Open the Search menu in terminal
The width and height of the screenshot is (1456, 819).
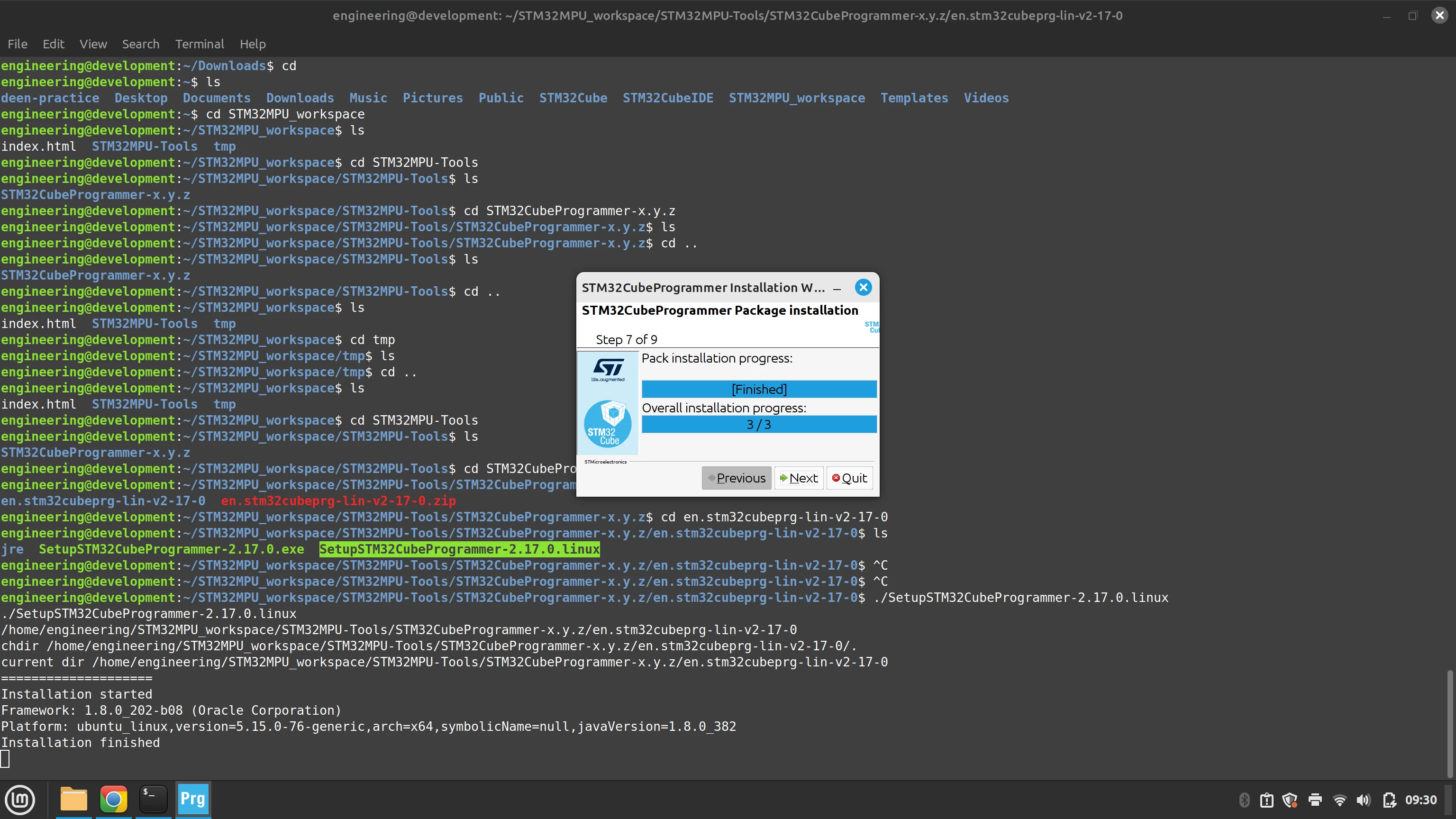pyautogui.click(x=141, y=44)
